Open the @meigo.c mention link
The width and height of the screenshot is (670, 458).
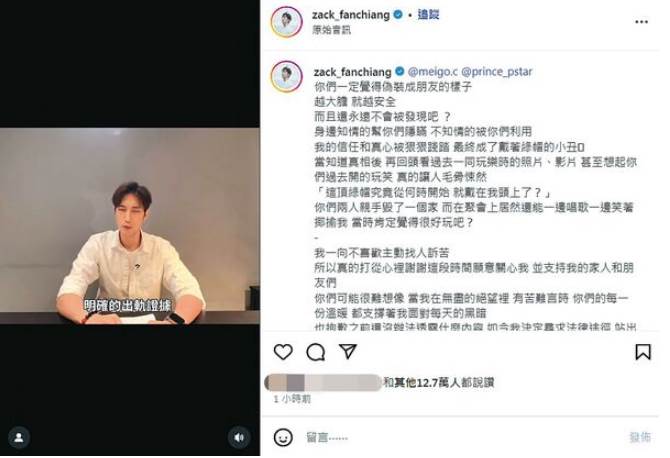432,72
